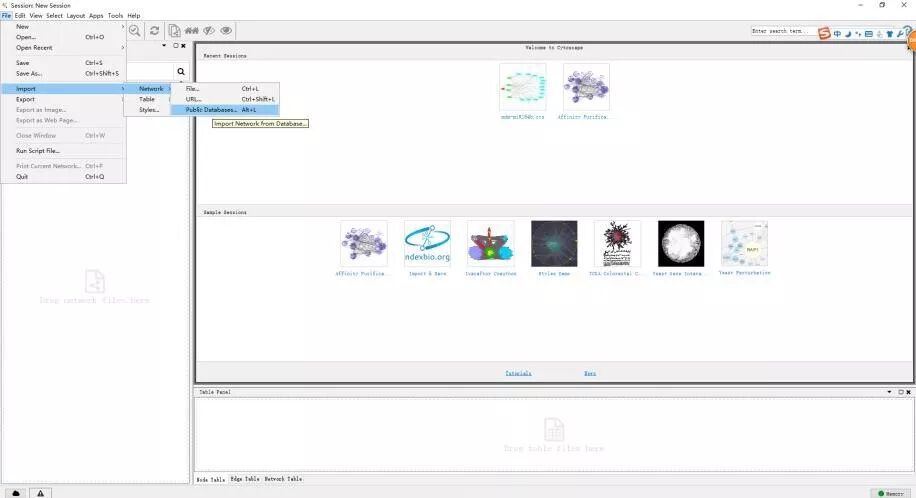
Task: Open the Select menu
Action: click(x=54, y=16)
